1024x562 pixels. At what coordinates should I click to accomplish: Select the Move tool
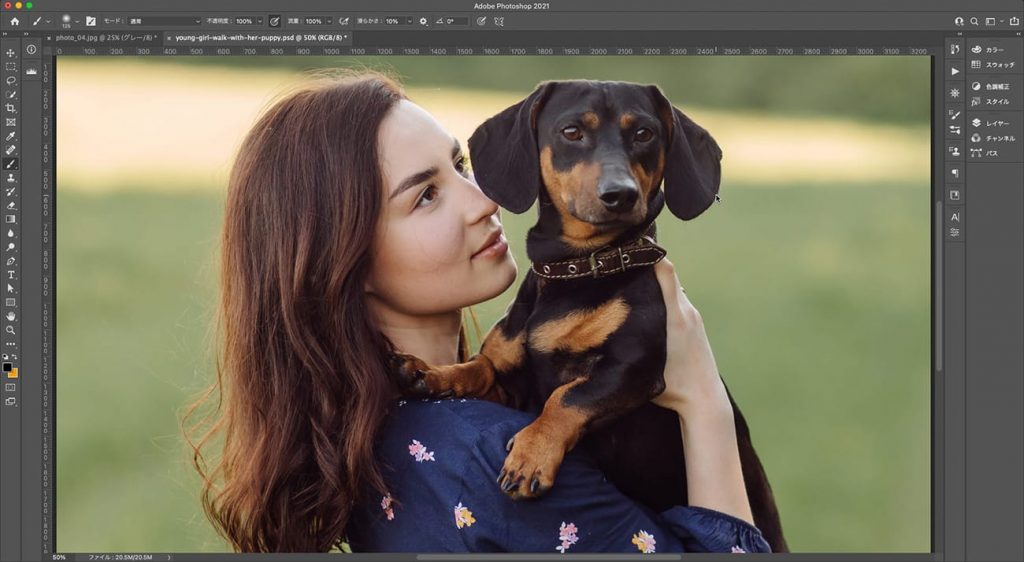point(11,53)
